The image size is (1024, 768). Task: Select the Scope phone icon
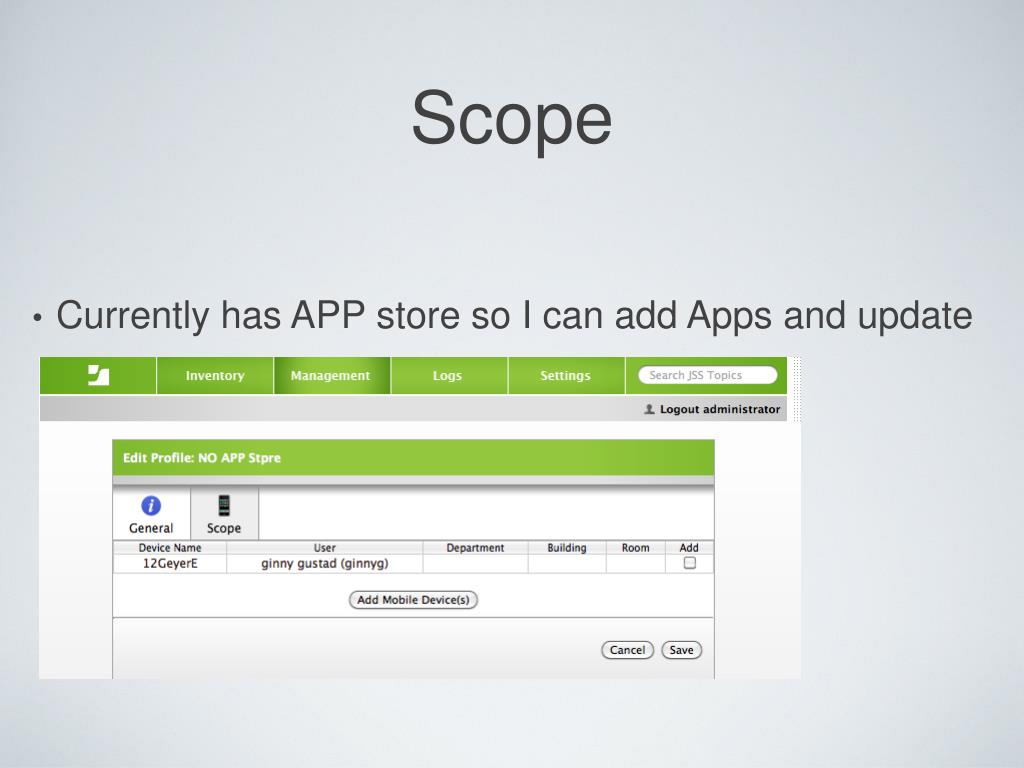224,505
